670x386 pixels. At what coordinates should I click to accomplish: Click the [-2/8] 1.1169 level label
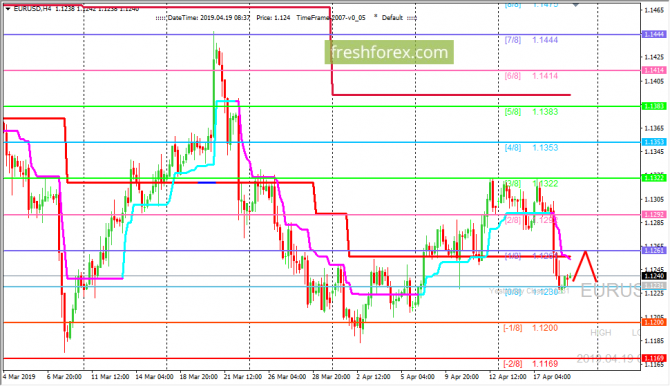tap(530, 364)
